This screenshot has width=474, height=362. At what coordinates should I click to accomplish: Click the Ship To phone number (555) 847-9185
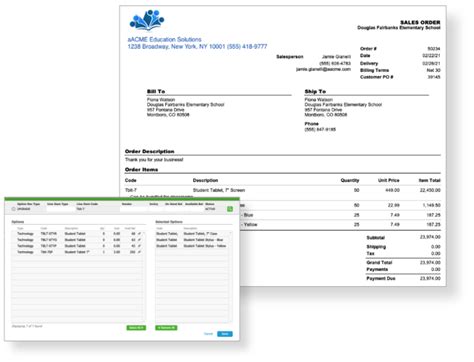320,129
